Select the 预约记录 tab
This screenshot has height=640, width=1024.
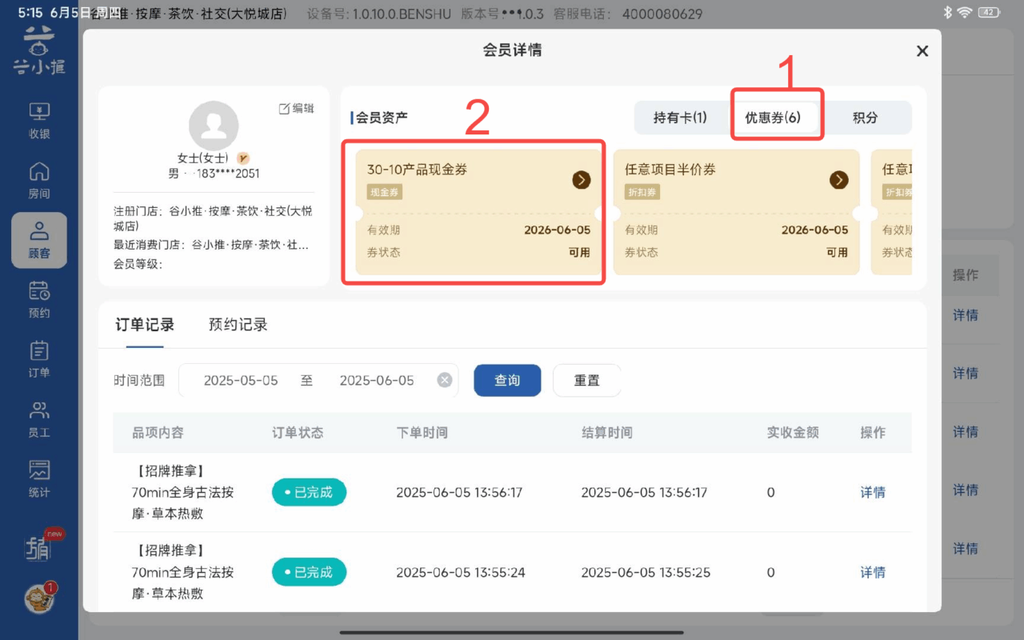[x=238, y=325]
